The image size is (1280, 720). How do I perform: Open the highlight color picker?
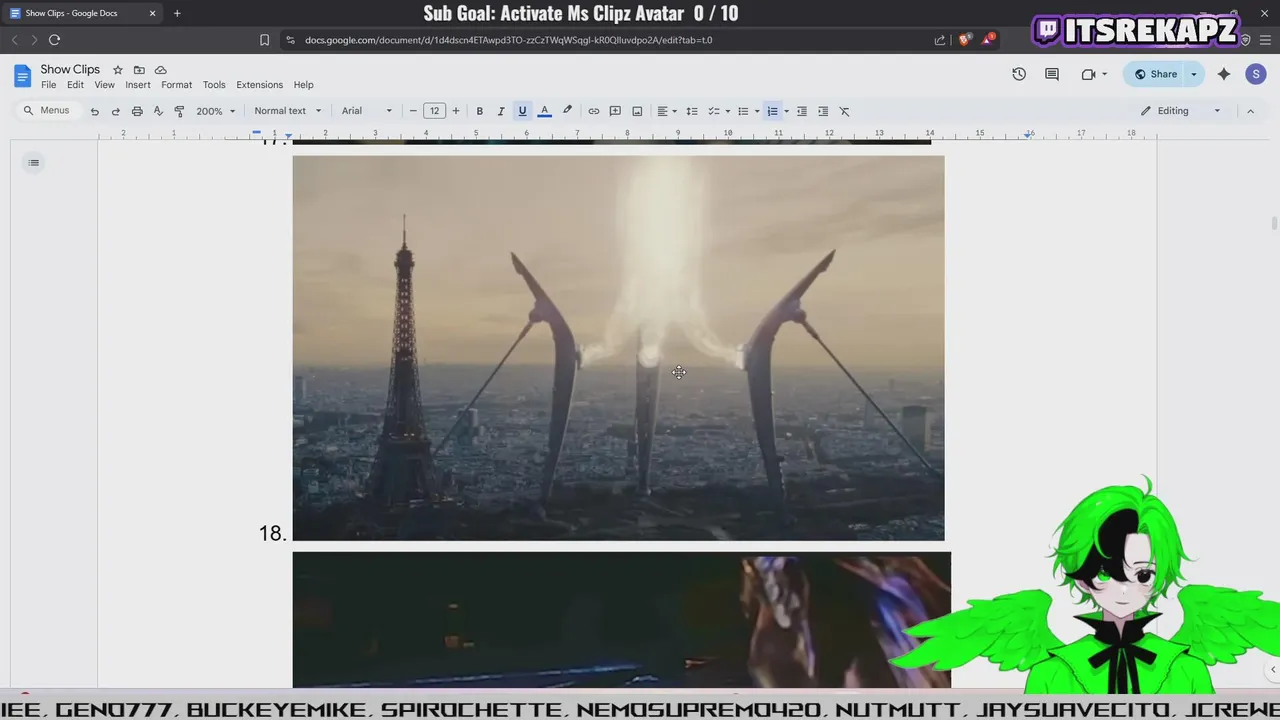[x=567, y=111]
